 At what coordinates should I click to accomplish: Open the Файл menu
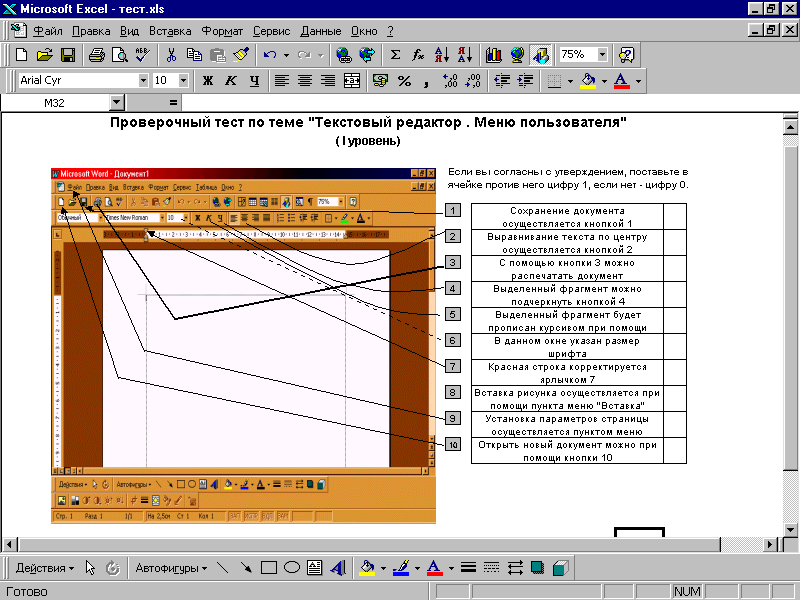point(47,31)
